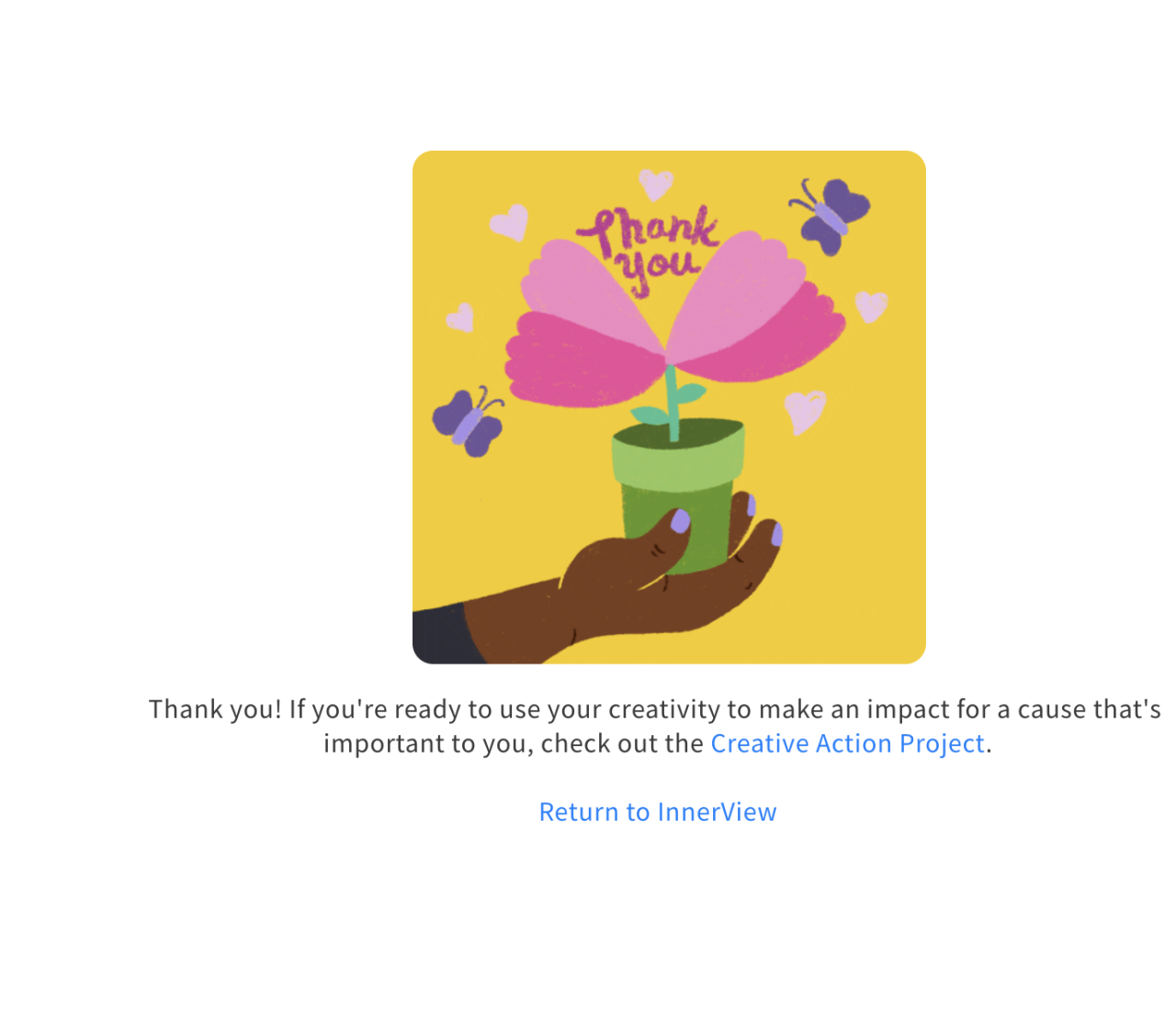The image size is (1176, 1032).
Task: Click the small heart left of the pink petals
Action: tap(460, 318)
